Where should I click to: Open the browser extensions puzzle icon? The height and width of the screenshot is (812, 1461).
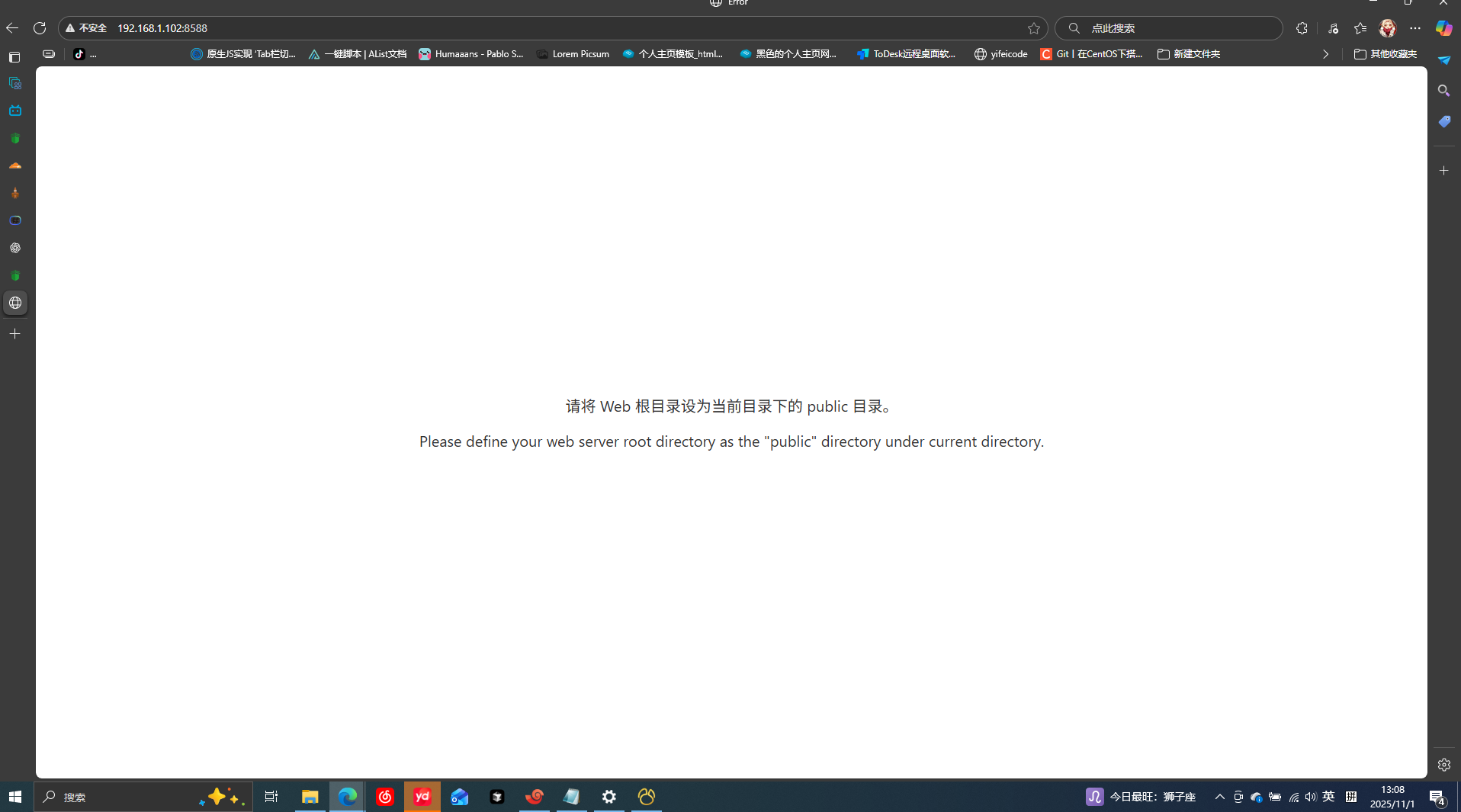[x=1302, y=28]
